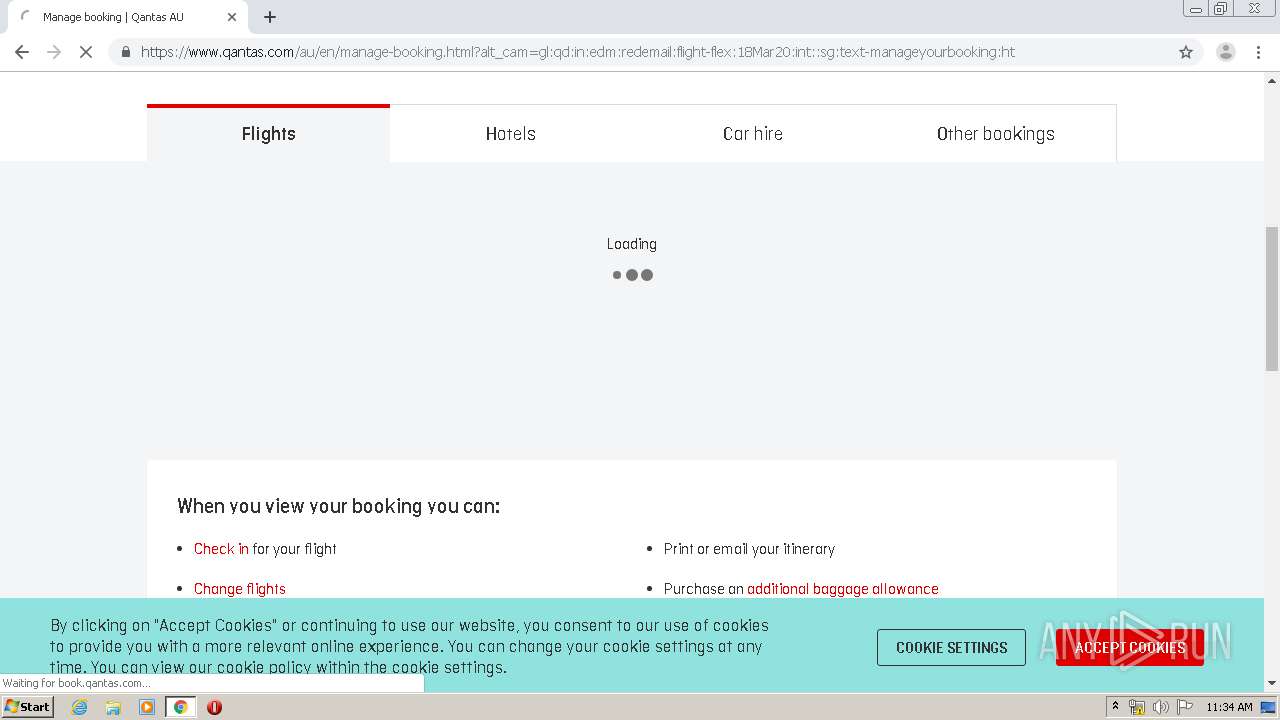Click the page vertical scrollbar thumb
Image resolution: width=1280 pixels, height=720 pixels.
1272,298
